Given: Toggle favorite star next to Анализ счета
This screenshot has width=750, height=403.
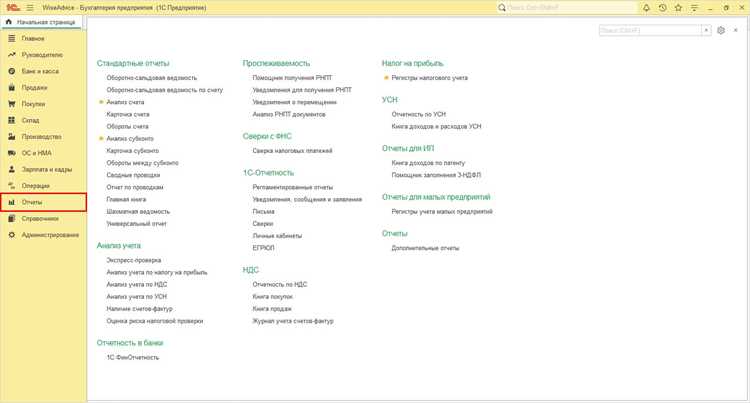Looking at the screenshot, I should [101, 102].
